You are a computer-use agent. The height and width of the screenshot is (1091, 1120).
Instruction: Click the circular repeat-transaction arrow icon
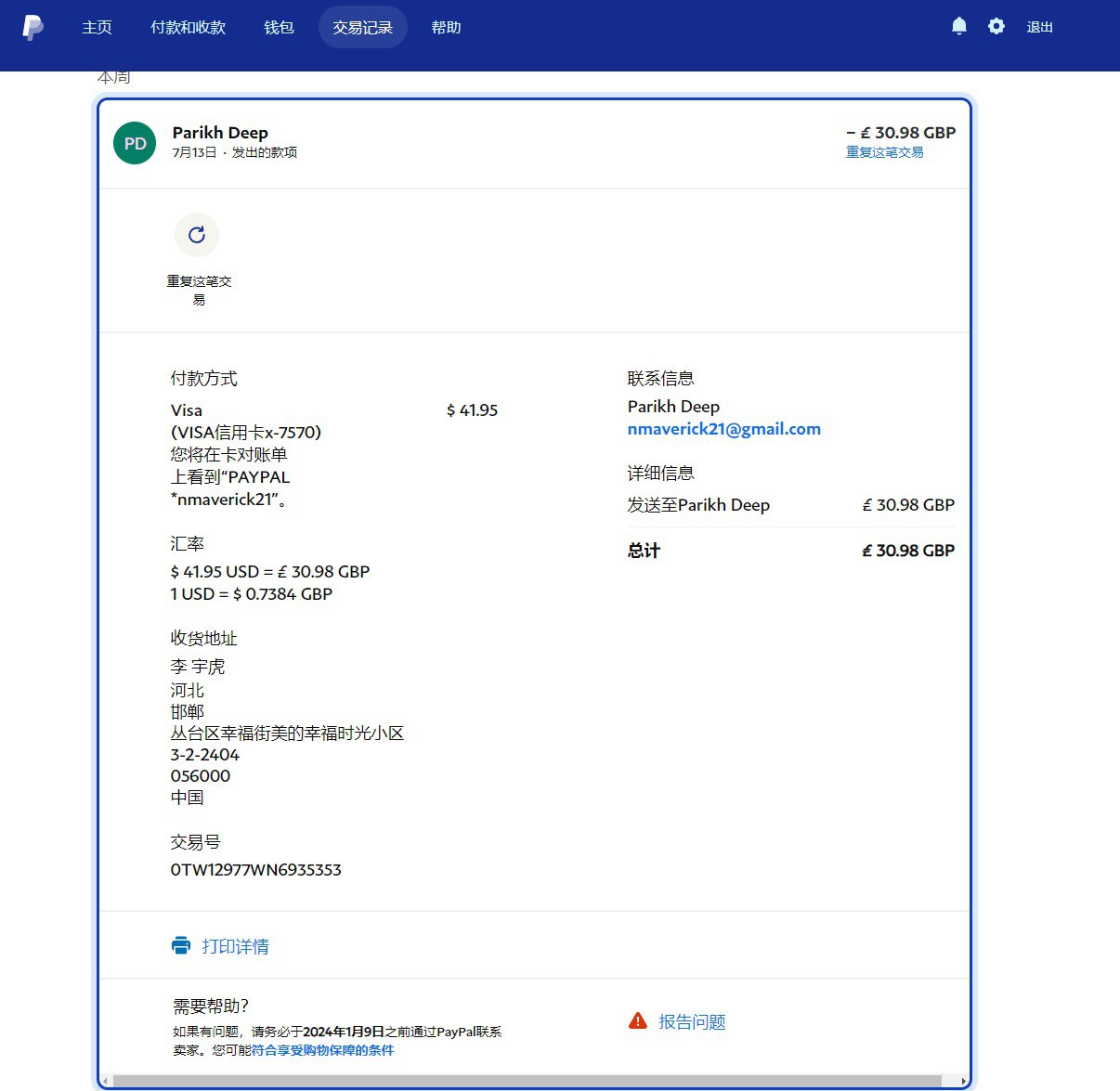click(197, 235)
